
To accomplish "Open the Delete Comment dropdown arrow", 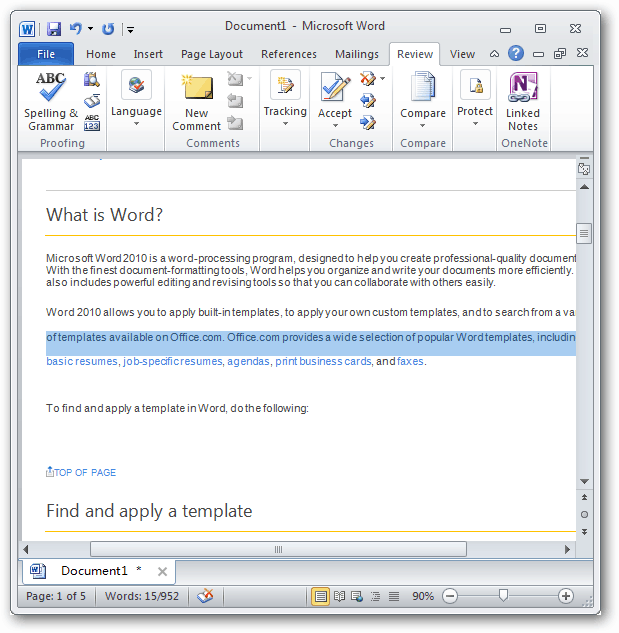I will [250, 79].
